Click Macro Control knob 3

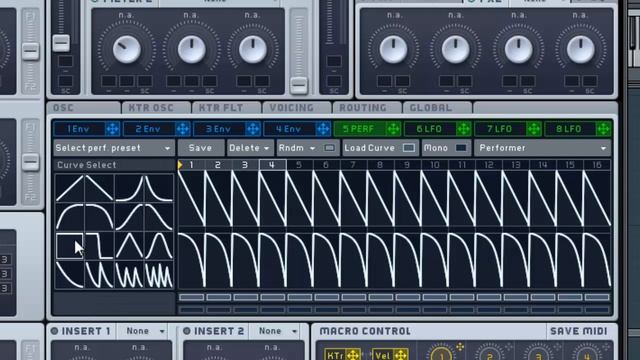(x=538, y=354)
